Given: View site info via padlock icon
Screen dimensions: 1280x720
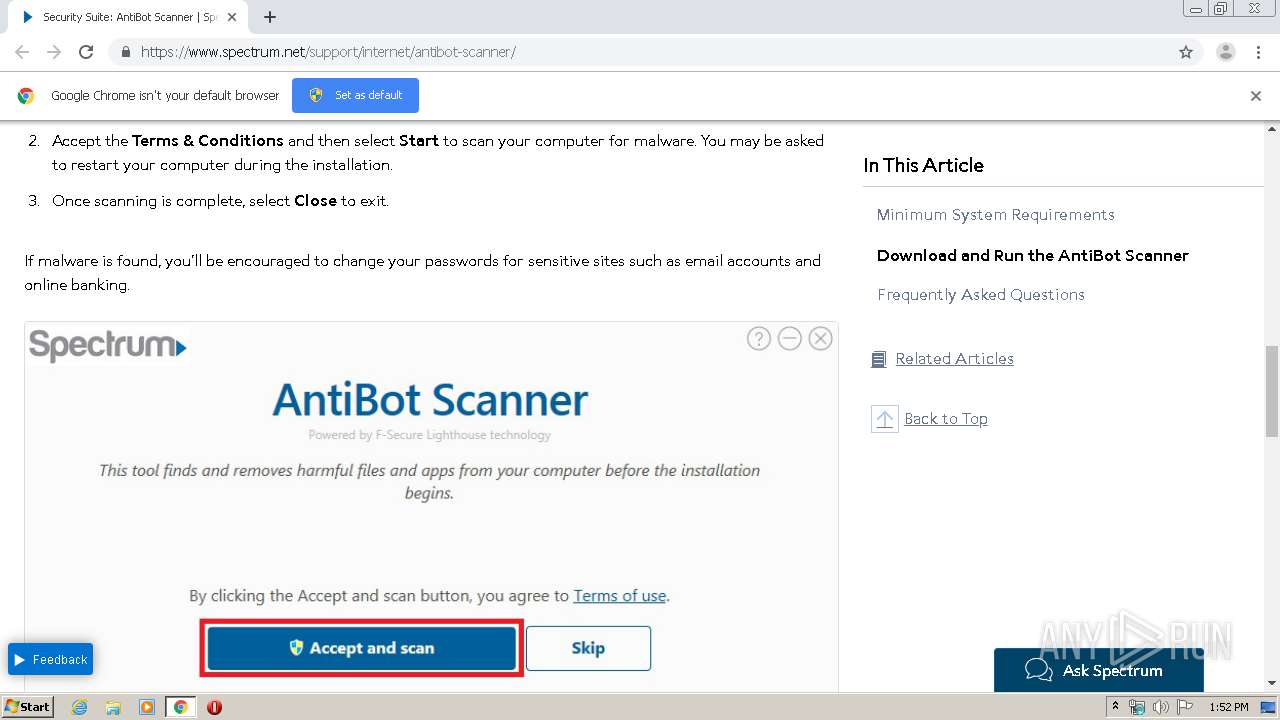Looking at the screenshot, I should coord(125,52).
